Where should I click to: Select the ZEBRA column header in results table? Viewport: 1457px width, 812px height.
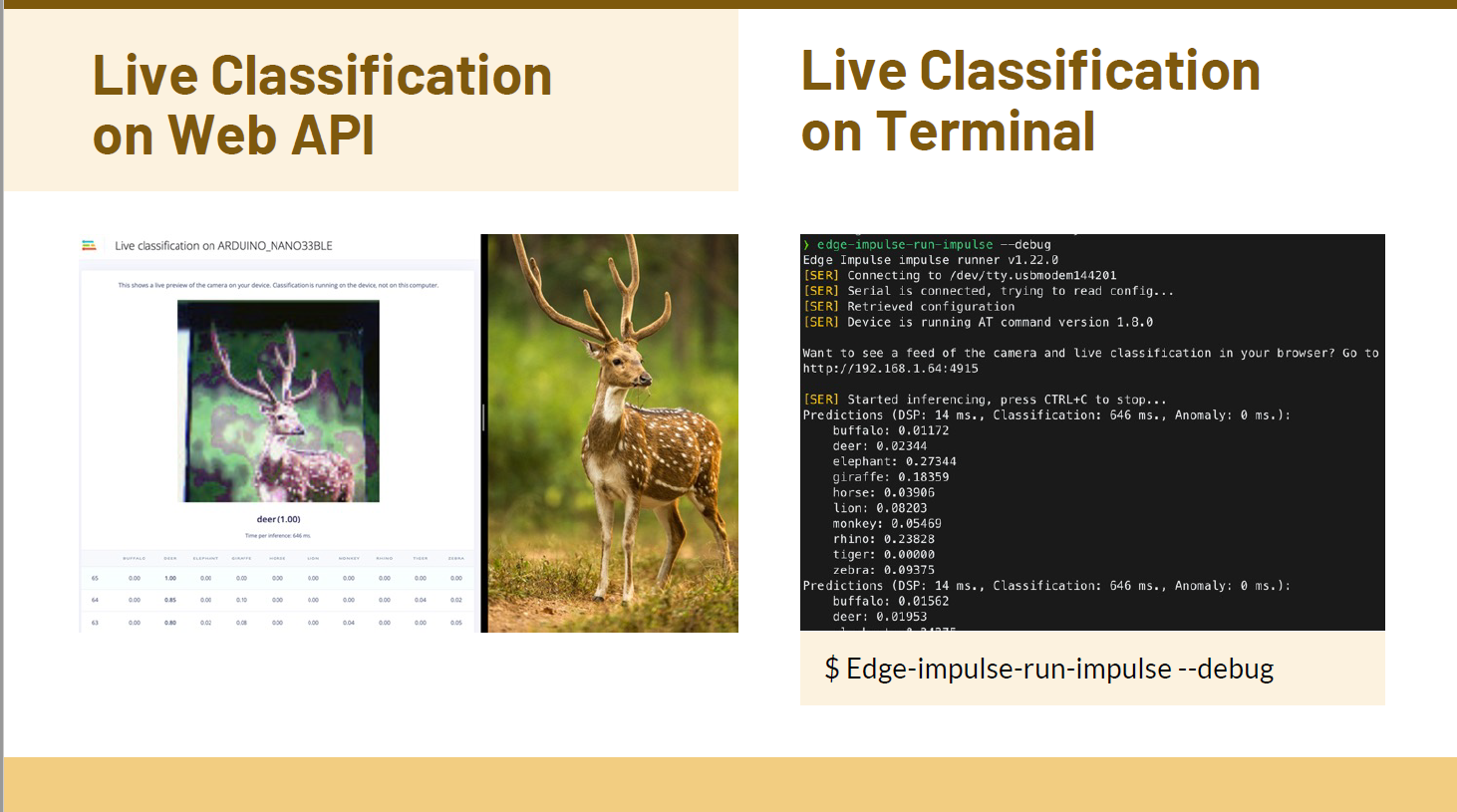pyautogui.click(x=455, y=558)
